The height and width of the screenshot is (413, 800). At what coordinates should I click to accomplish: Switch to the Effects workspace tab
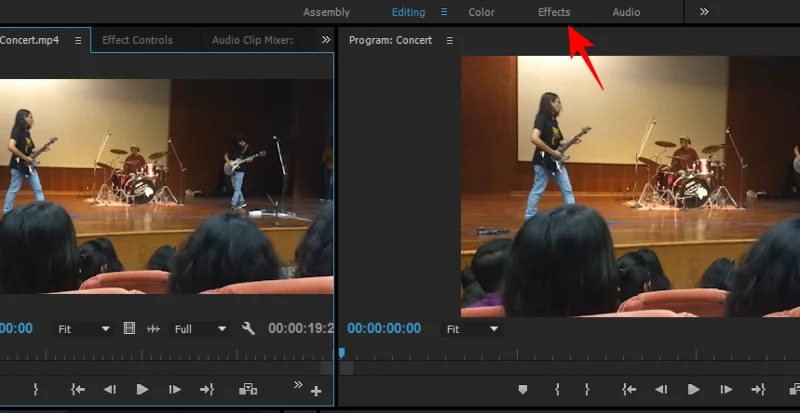click(x=554, y=12)
